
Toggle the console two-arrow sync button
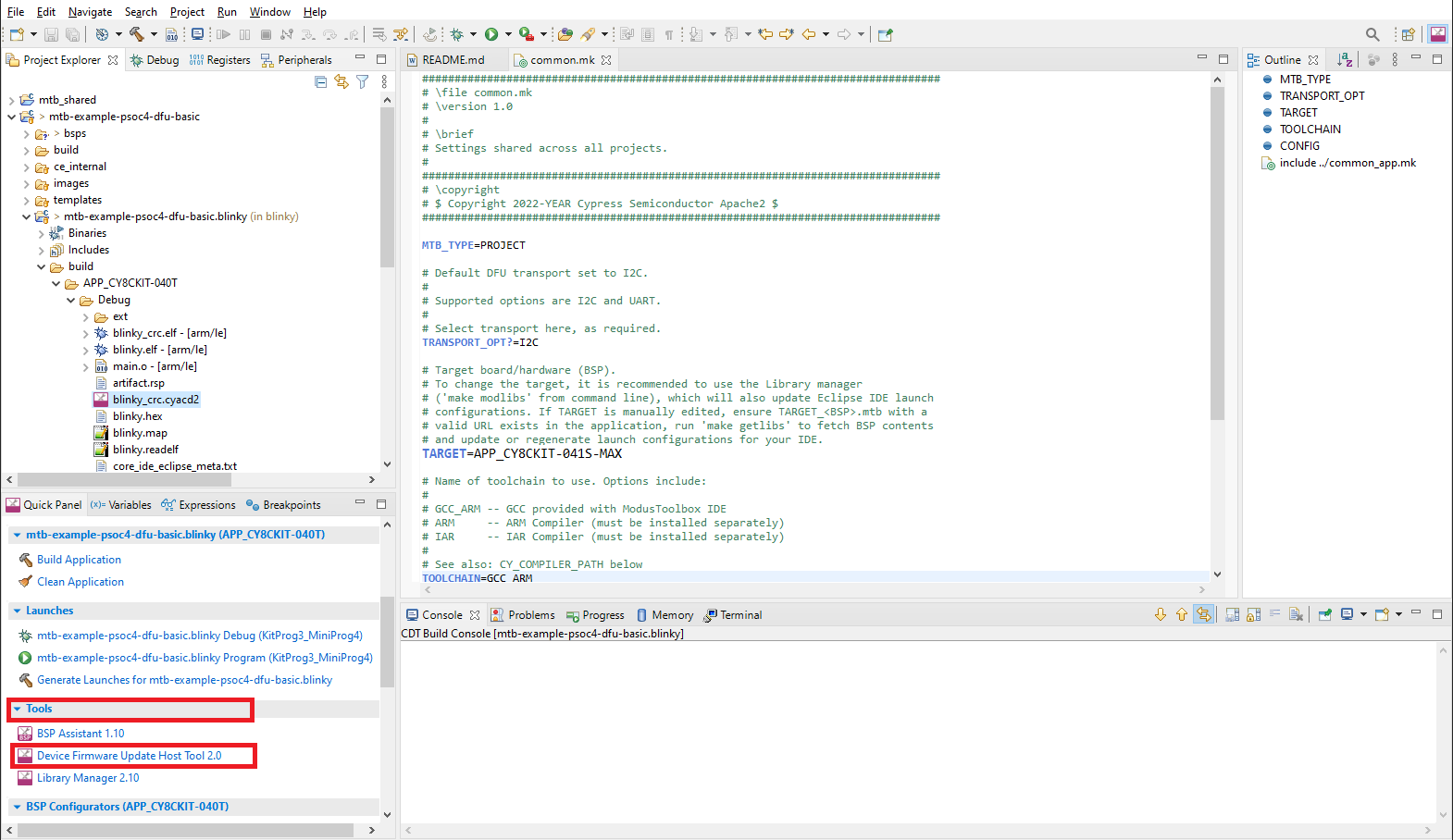point(1203,614)
